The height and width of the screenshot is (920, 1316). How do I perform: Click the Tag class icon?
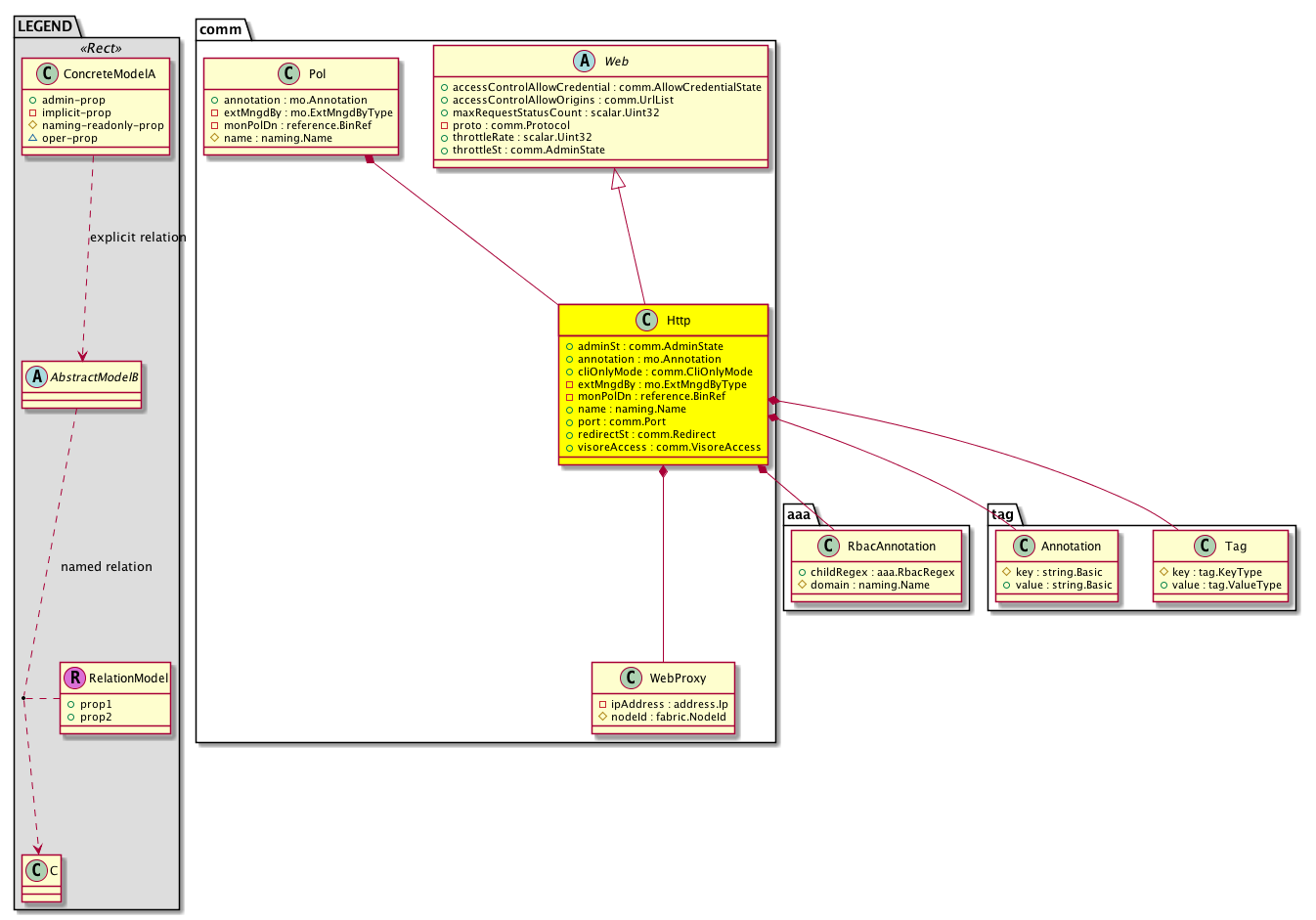1205,547
